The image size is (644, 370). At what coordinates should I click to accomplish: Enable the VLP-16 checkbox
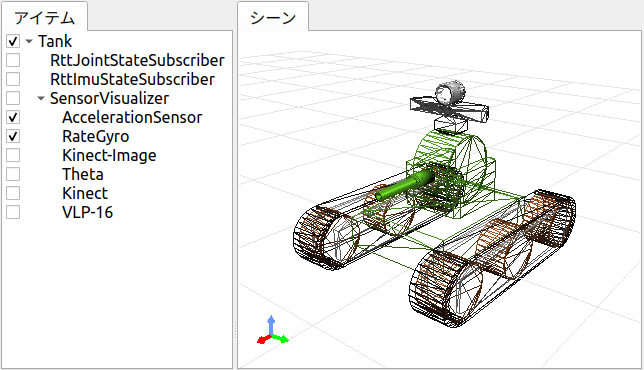[13, 212]
